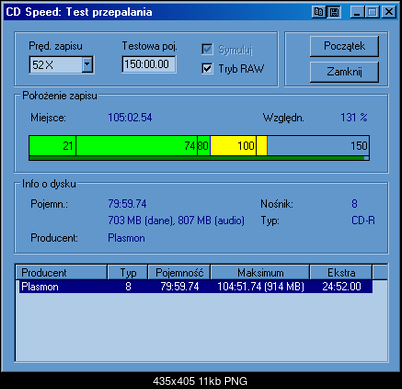402x389 pixels.
Task: Minimize the CD Speed window
Action: 357,12
